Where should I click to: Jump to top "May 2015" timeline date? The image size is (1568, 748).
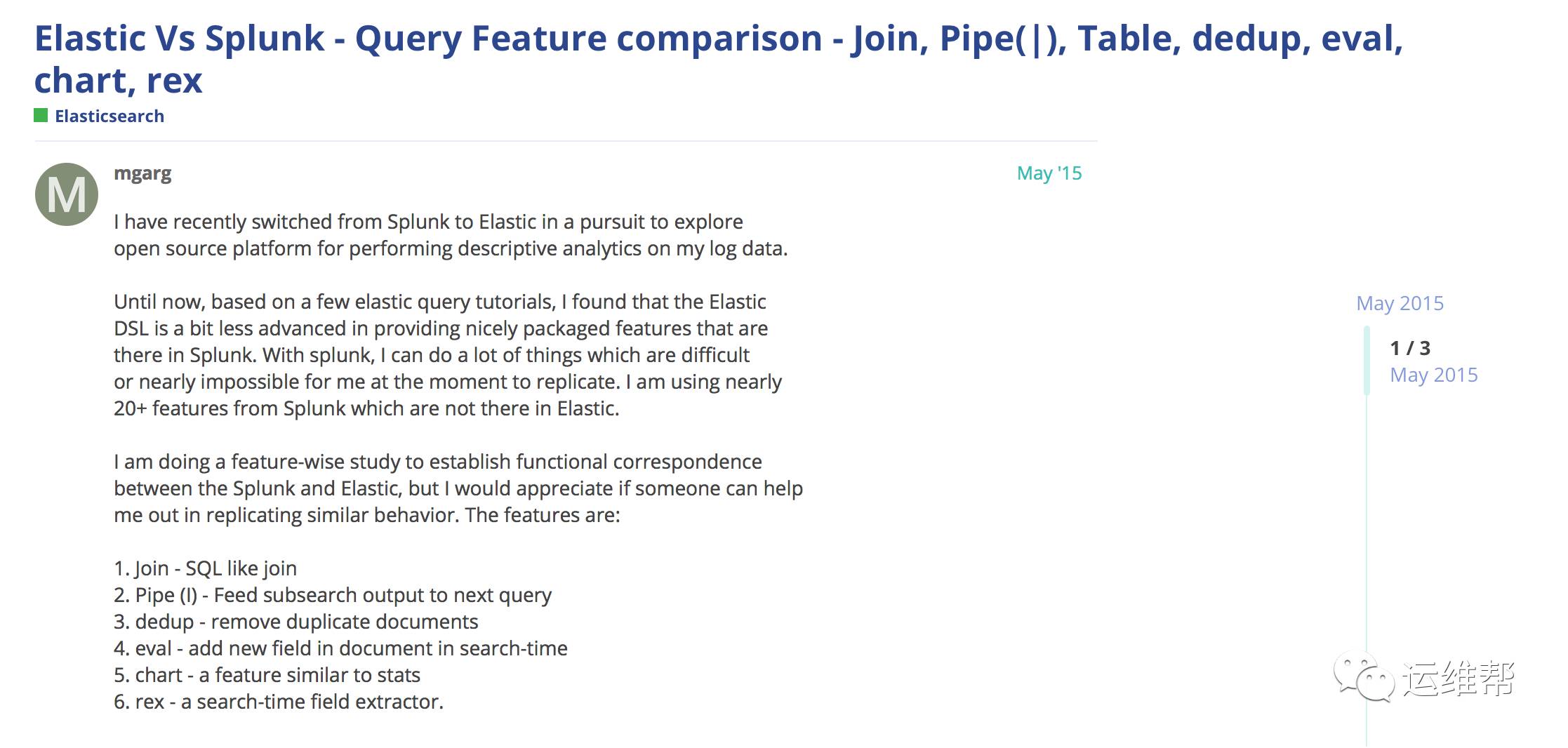click(x=1400, y=303)
